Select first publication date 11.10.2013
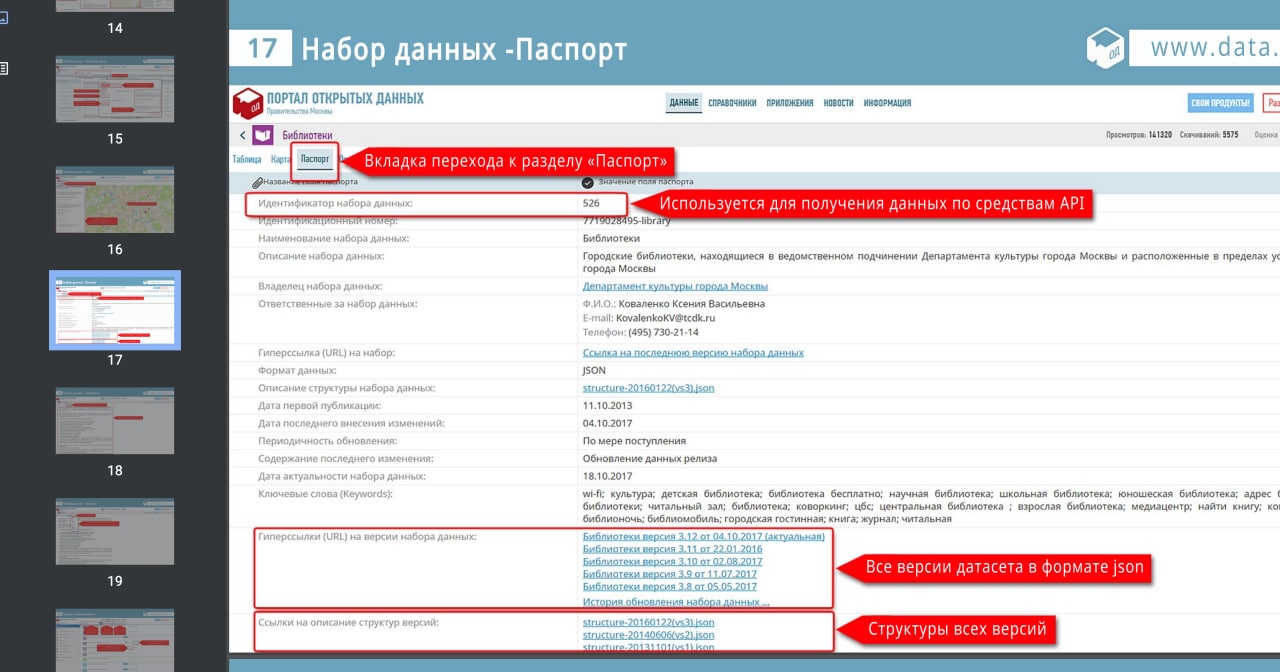The width and height of the screenshot is (1280, 672). click(x=608, y=405)
